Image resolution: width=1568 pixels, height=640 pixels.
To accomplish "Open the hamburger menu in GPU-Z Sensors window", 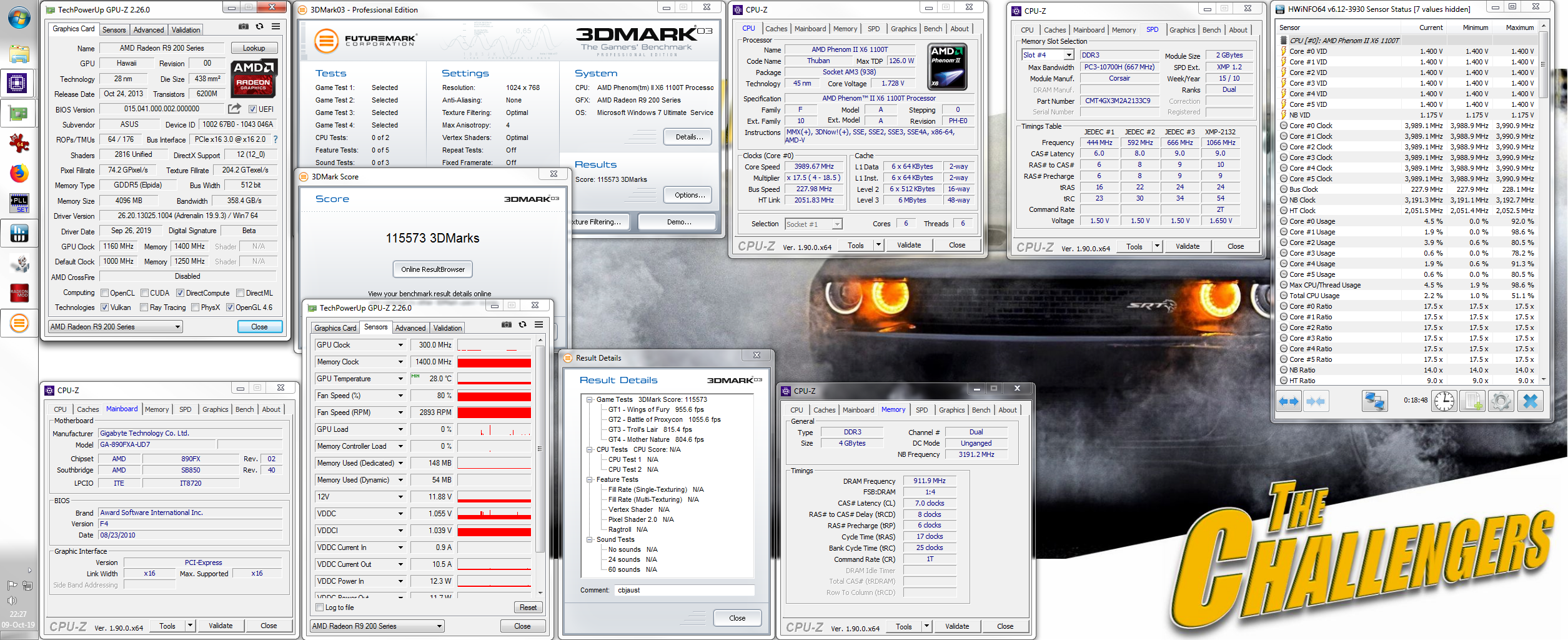I will point(538,324).
